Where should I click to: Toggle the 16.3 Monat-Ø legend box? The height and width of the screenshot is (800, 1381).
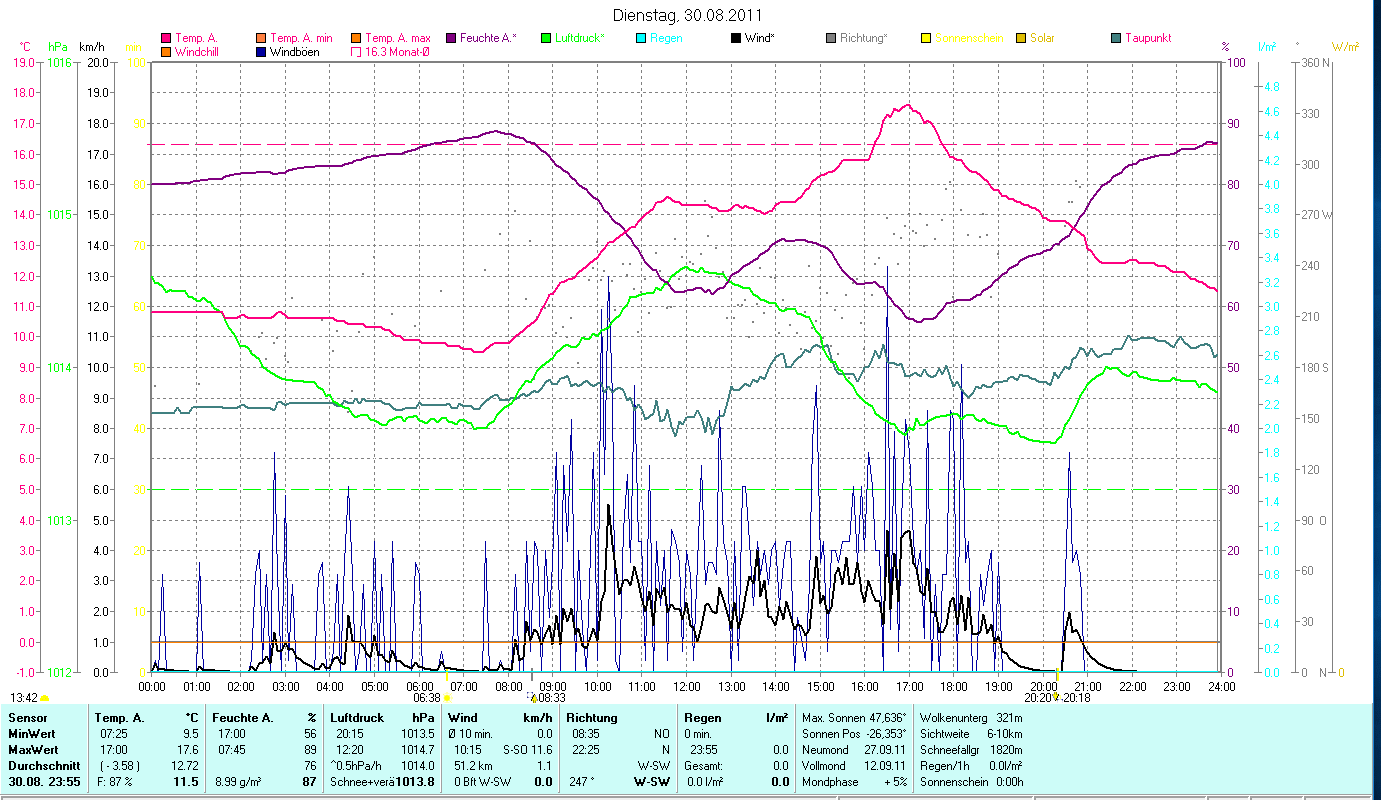coord(356,52)
